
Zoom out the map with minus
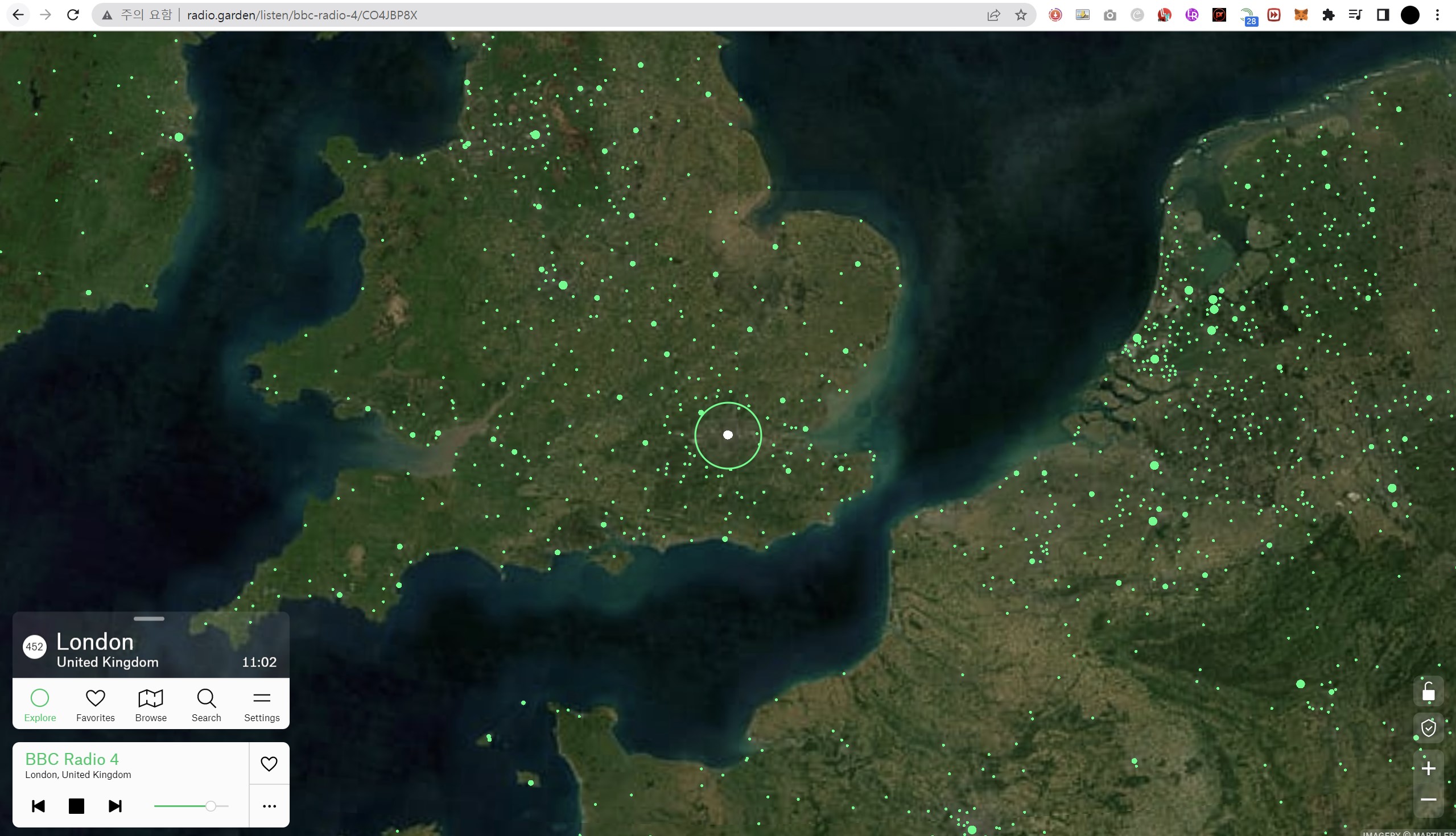coord(1429,799)
